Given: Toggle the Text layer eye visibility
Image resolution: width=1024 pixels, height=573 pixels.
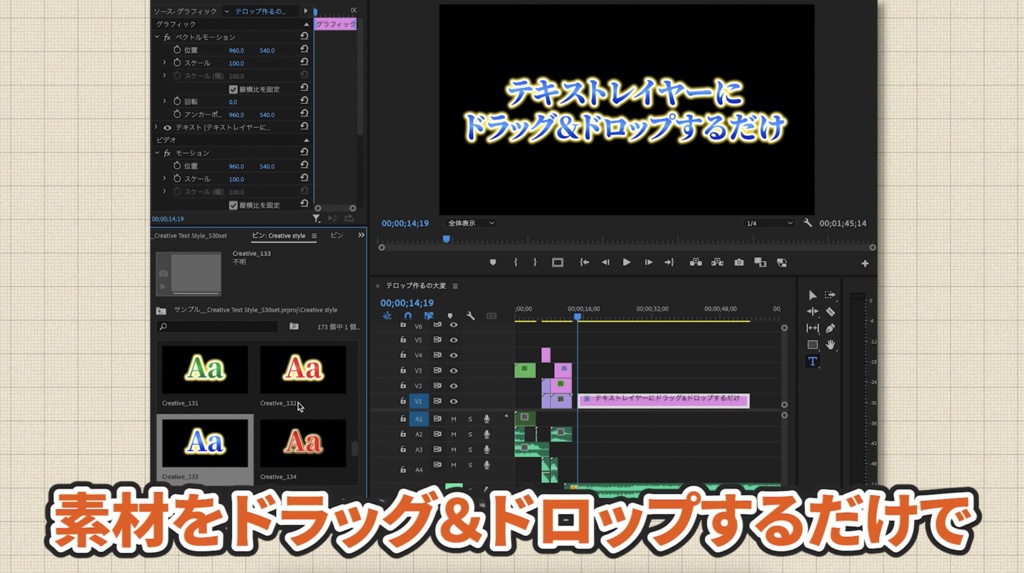Looking at the screenshot, I should tap(167, 127).
